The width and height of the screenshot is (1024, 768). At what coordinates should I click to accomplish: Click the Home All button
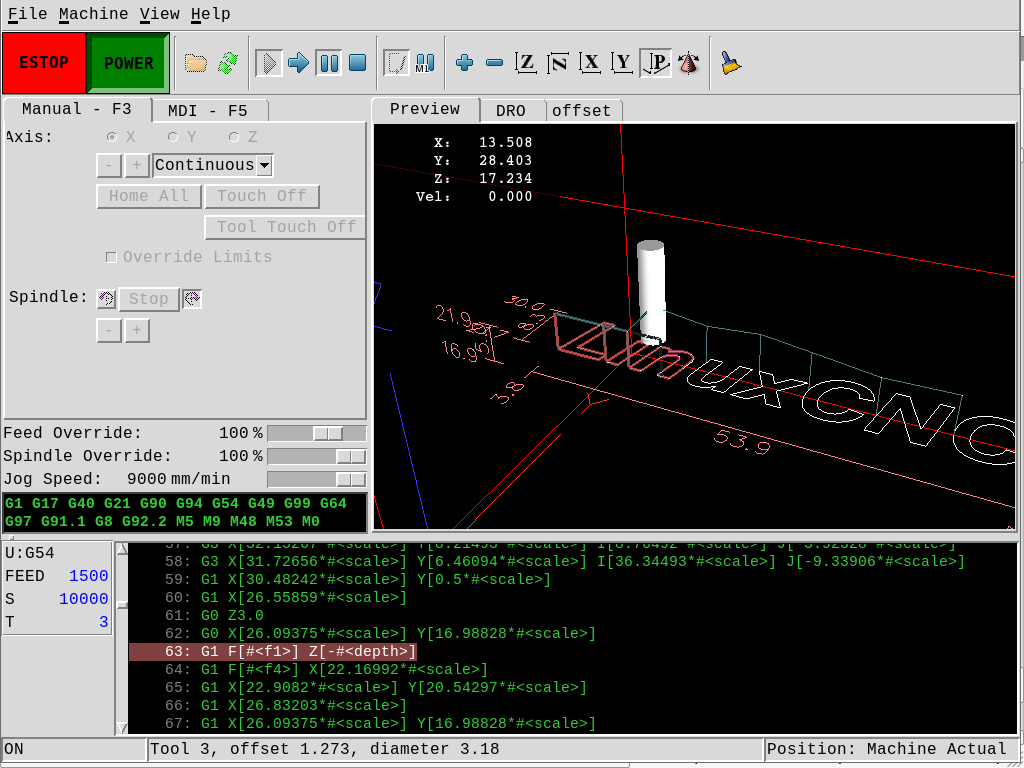pyautogui.click(x=149, y=196)
